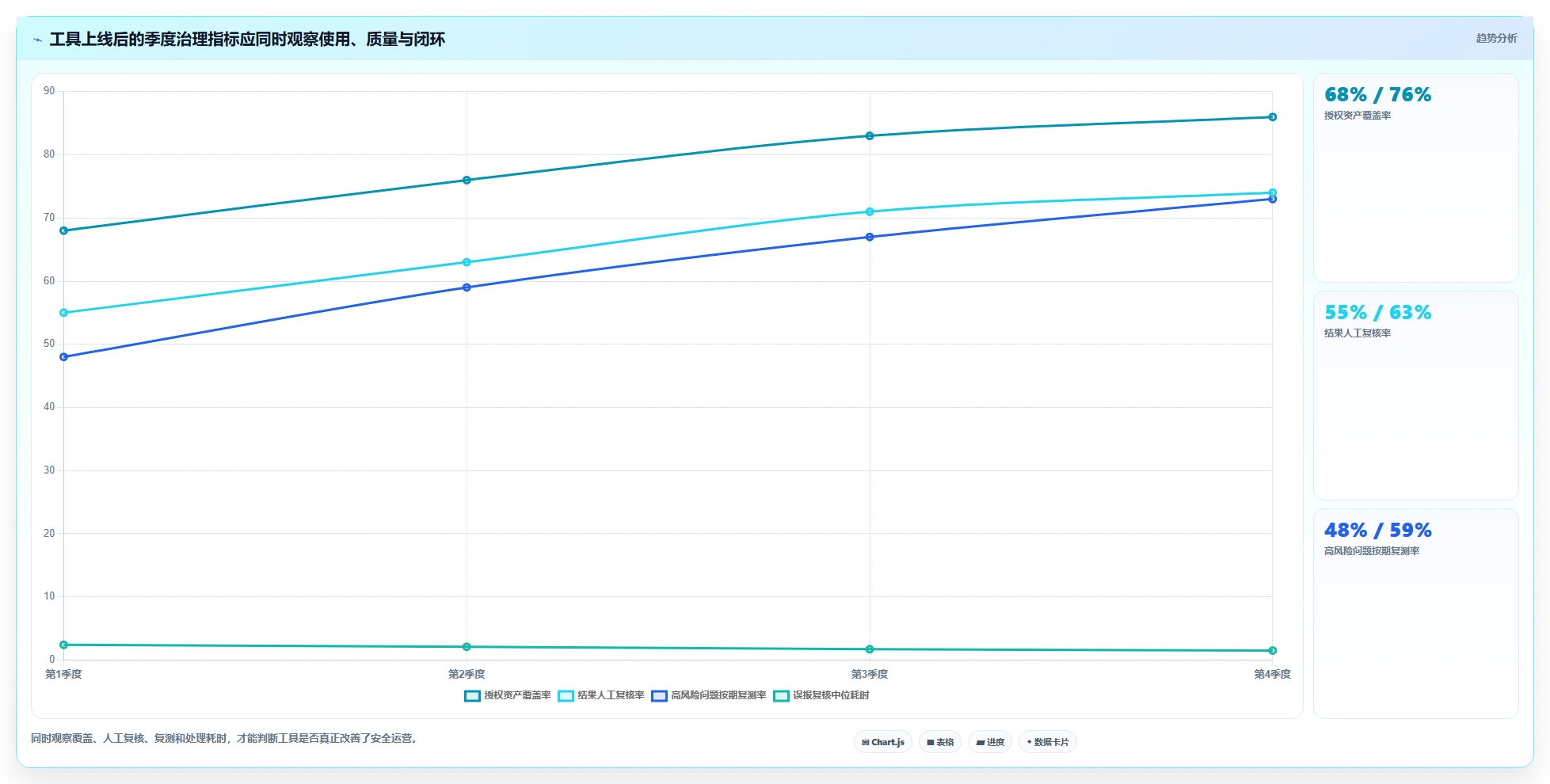Click the Chart.js pill button
The width and height of the screenshot is (1550, 784).
(x=882, y=742)
